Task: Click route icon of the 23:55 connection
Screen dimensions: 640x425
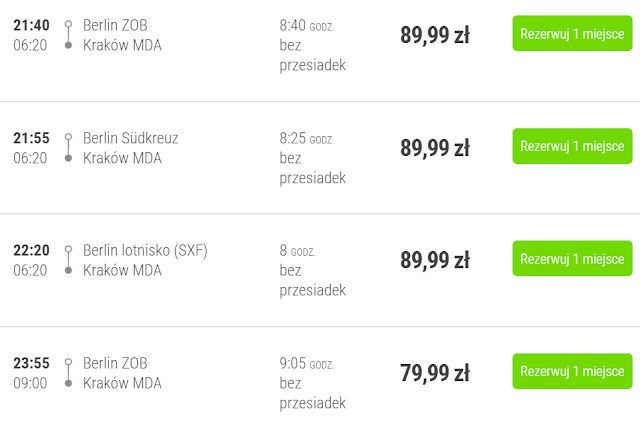Action: 67,372
